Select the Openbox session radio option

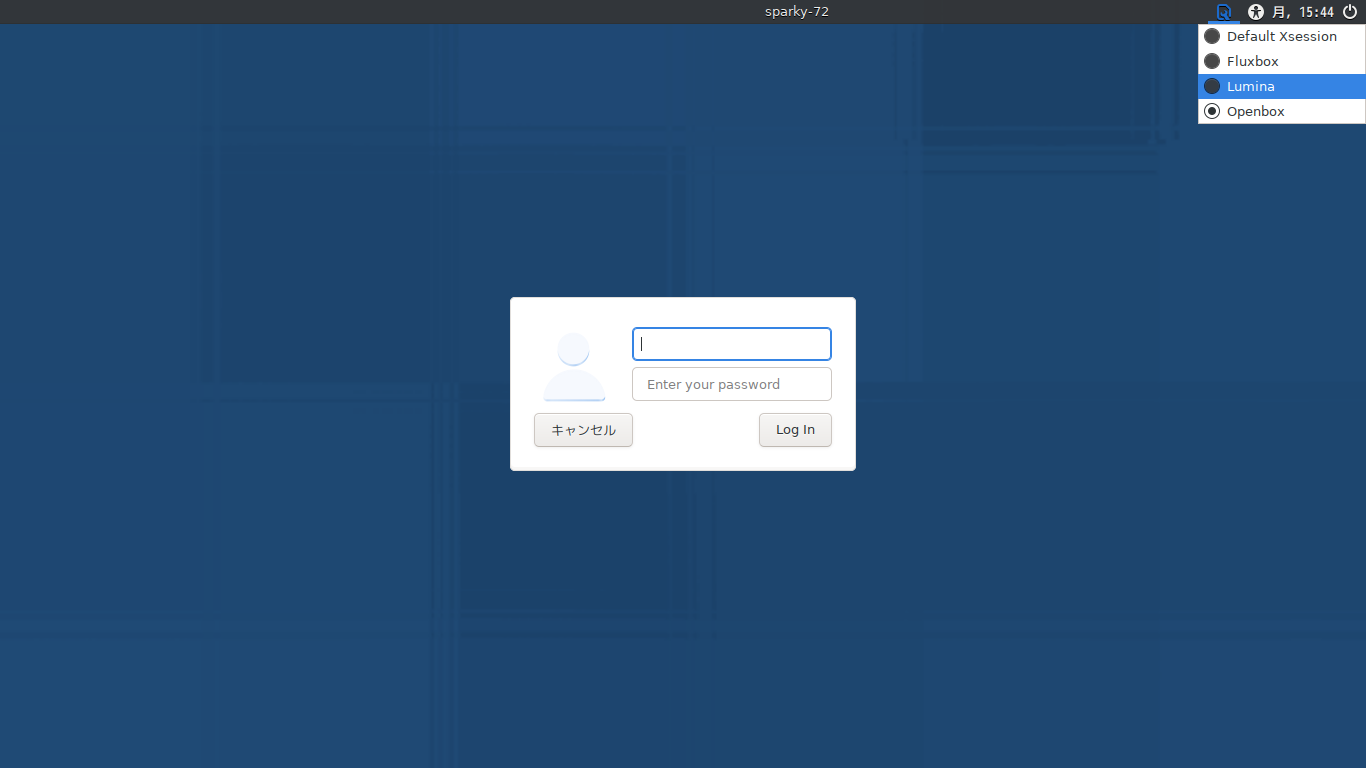(1282, 111)
